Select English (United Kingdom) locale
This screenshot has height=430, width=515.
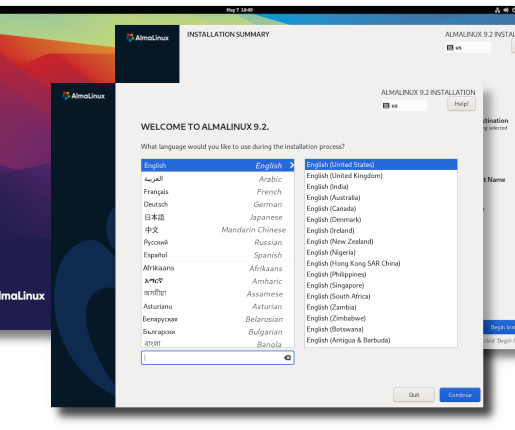coord(381,176)
